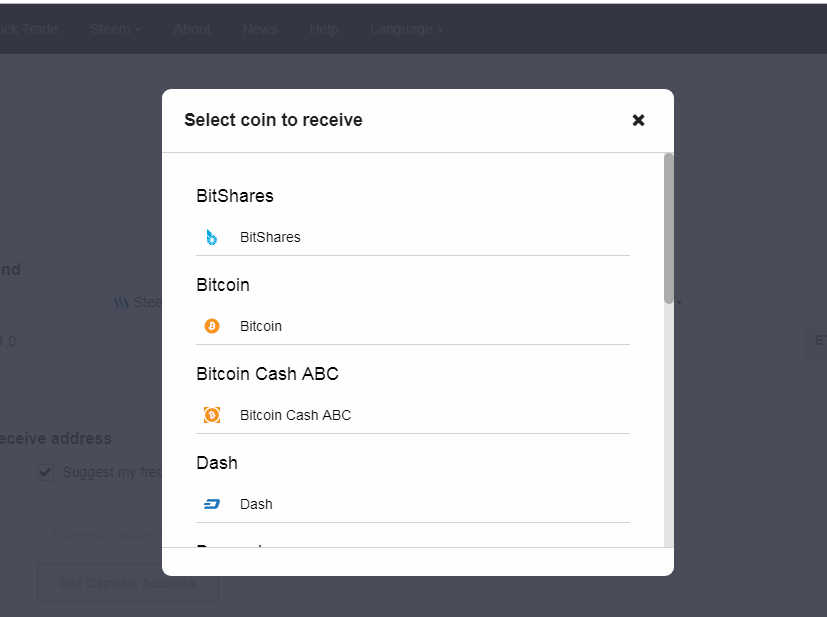Viewport: 827px width, 617px height.
Task: Open the receive coin dropdown arrow behind dialog
Action: [679, 303]
